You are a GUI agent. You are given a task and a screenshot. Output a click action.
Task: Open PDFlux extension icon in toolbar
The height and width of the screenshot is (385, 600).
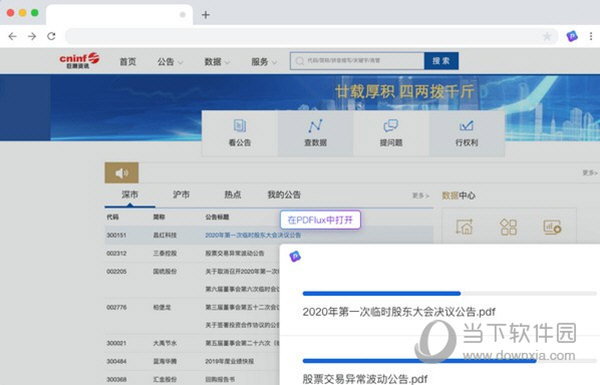pyautogui.click(x=572, y=36)
